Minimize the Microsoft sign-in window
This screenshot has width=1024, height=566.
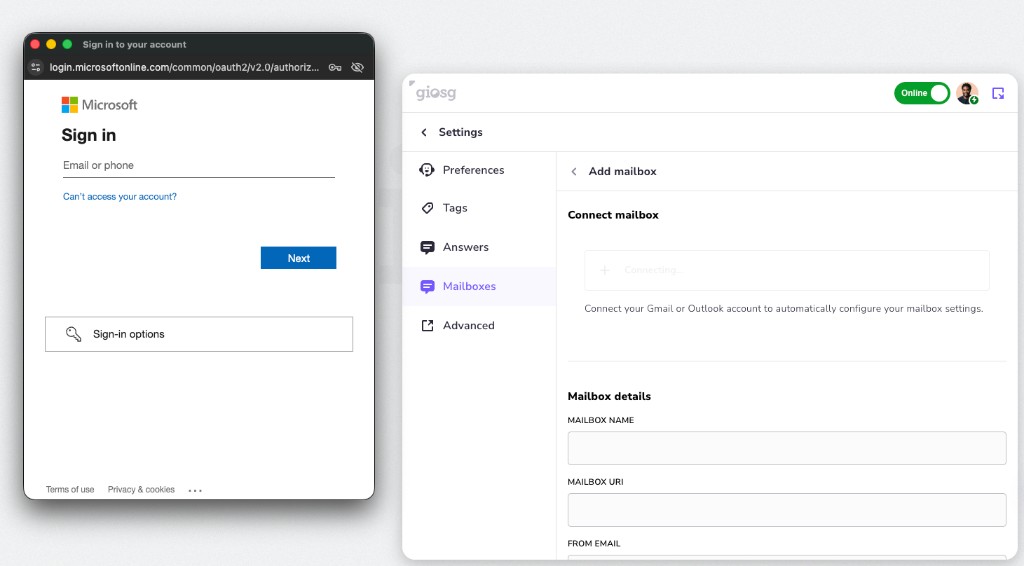click(x=51, y=44)
